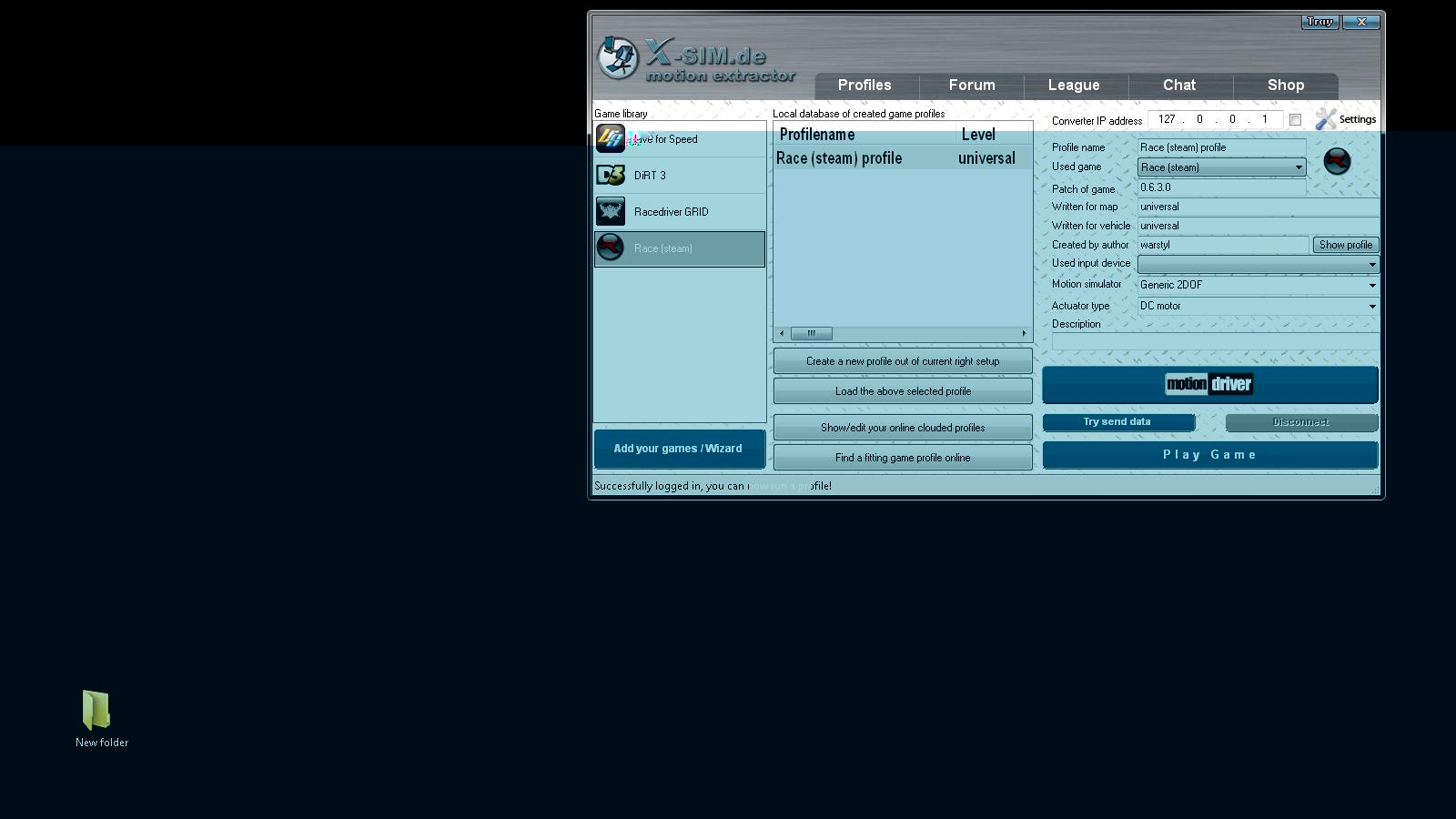The width and height of the screenshot is (1456, 819).
Task: Open the Used input device dropdown
Action: (1371, 265)
